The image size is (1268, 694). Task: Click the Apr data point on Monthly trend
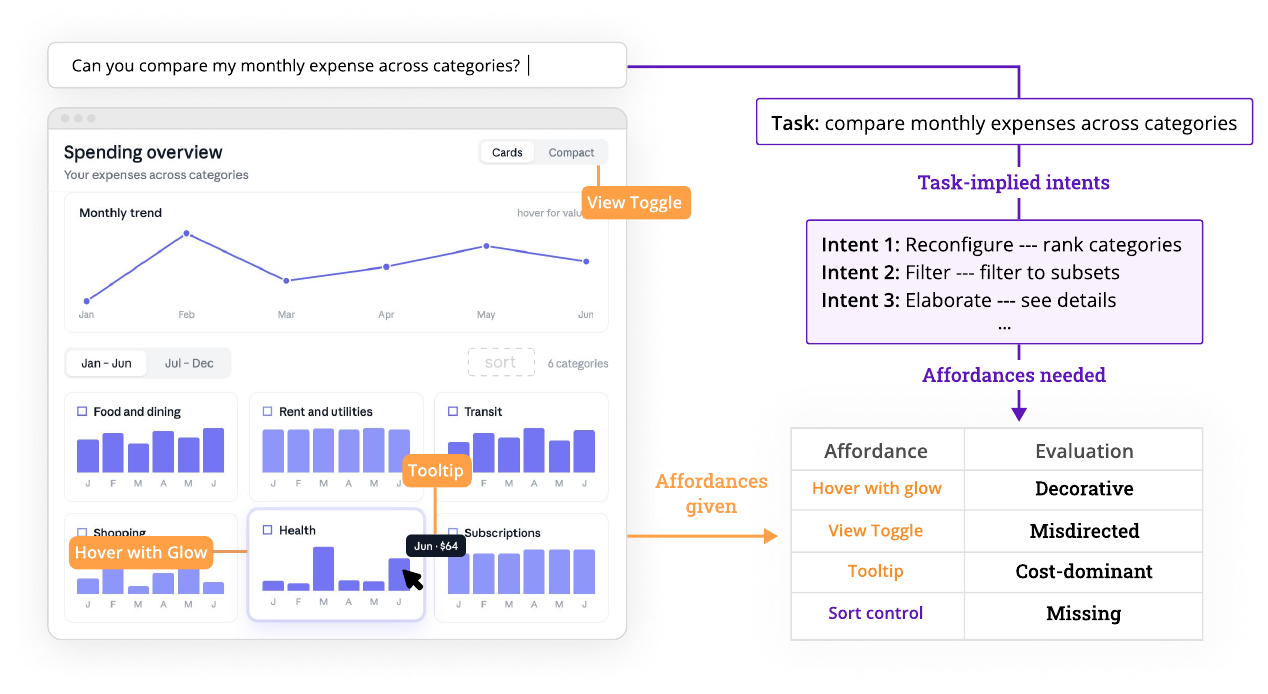386,267
